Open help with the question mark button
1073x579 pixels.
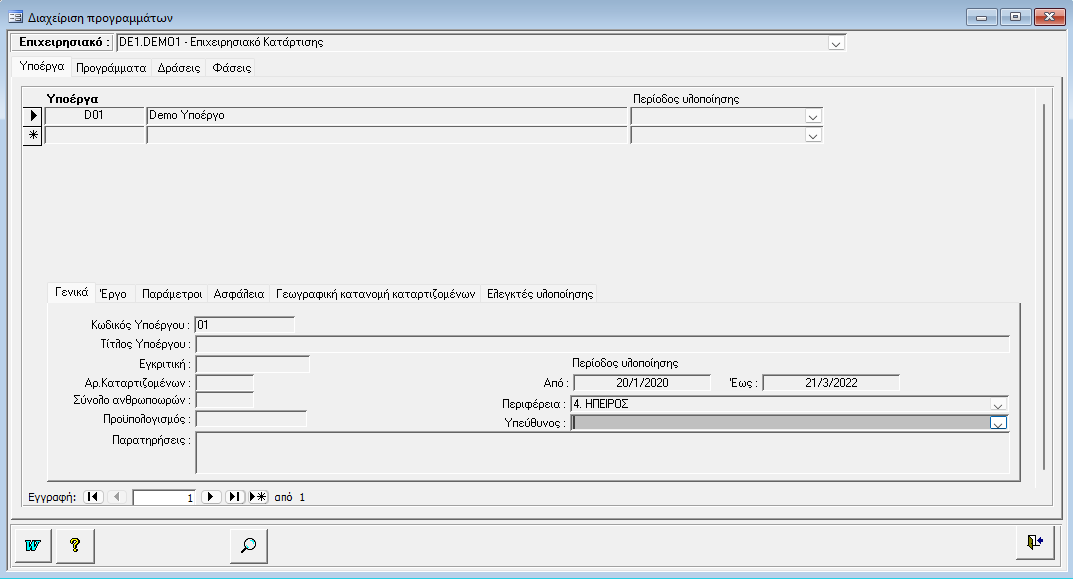75,545
